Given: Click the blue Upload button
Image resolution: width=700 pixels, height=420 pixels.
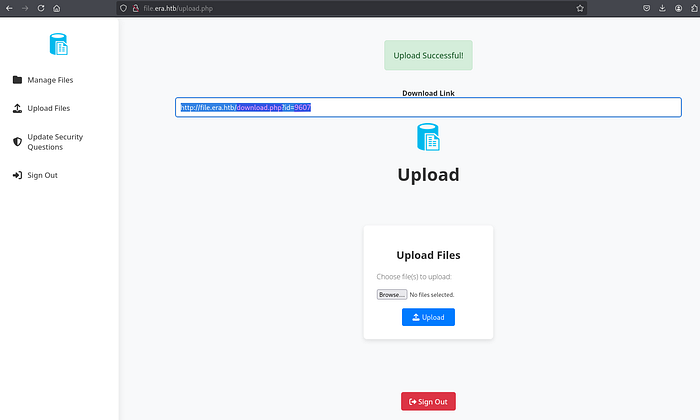Looking at the screenshot, I should (428, 317).
